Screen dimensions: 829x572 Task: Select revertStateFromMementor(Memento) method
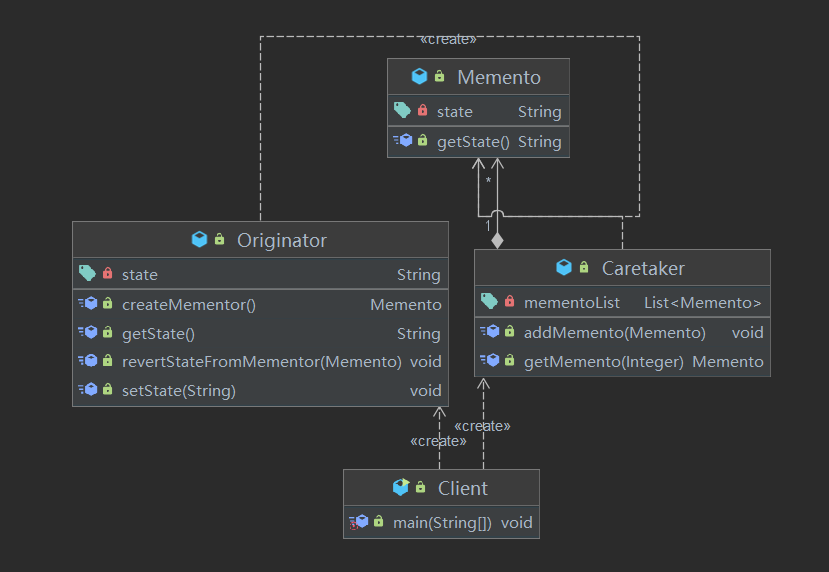260,362
